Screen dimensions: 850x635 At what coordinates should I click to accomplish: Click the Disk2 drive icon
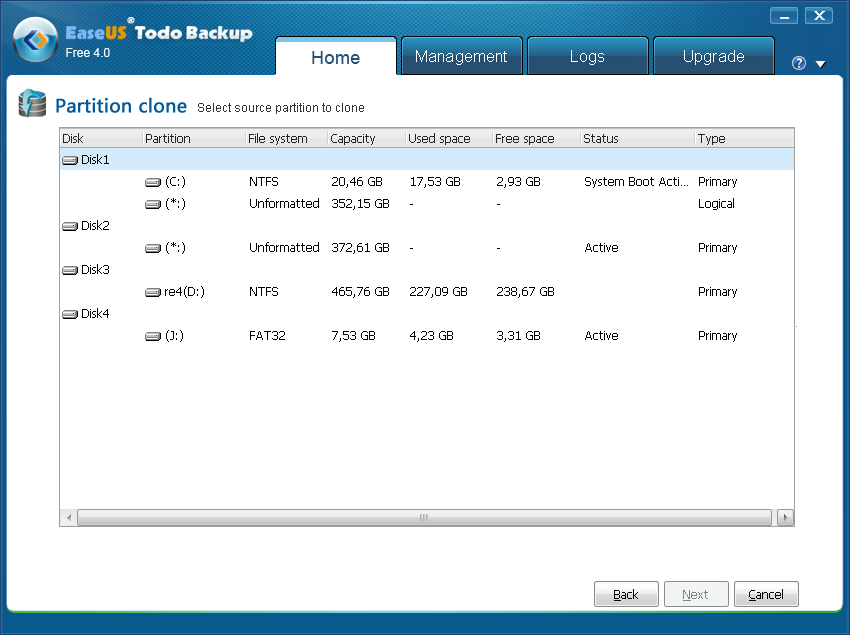pyautogui.click(x=69, y=225)
